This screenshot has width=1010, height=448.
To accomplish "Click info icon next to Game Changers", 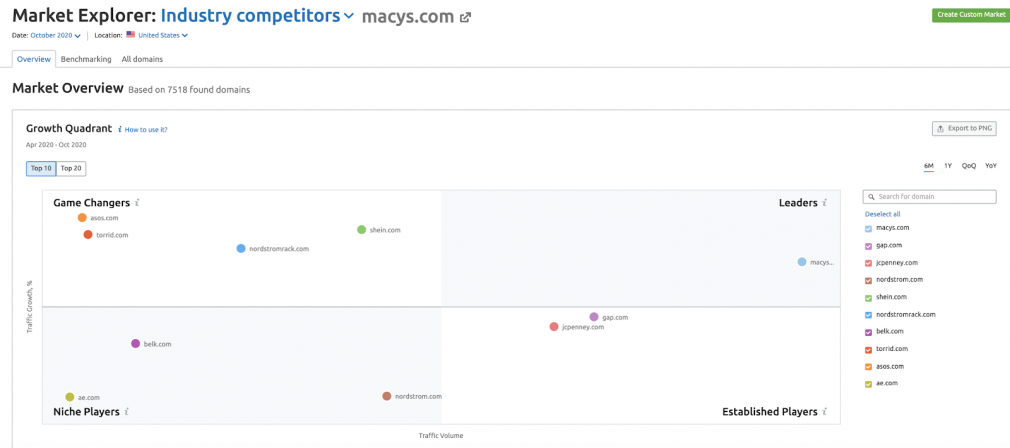I will 137,203.
